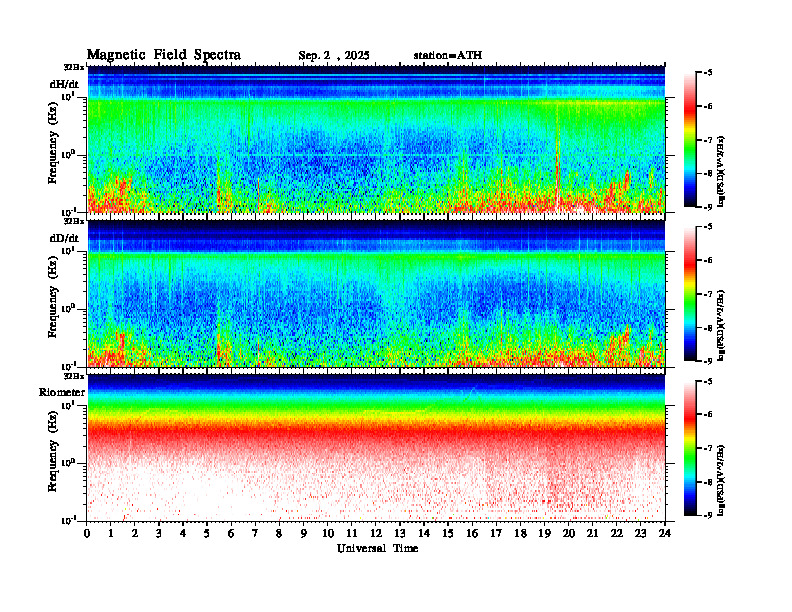Click the dD/dt spectrogram plot
792x612 pixels.
pos(376,293)
